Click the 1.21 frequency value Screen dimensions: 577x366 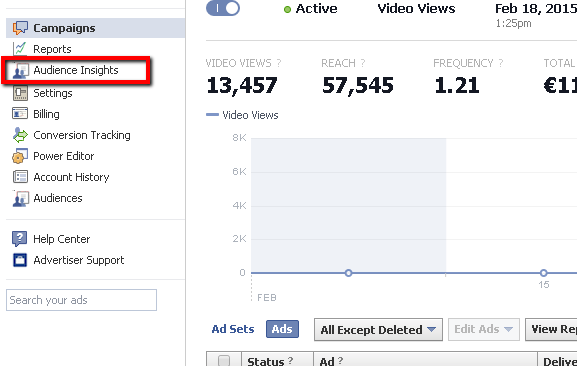(x=457, y=85)
